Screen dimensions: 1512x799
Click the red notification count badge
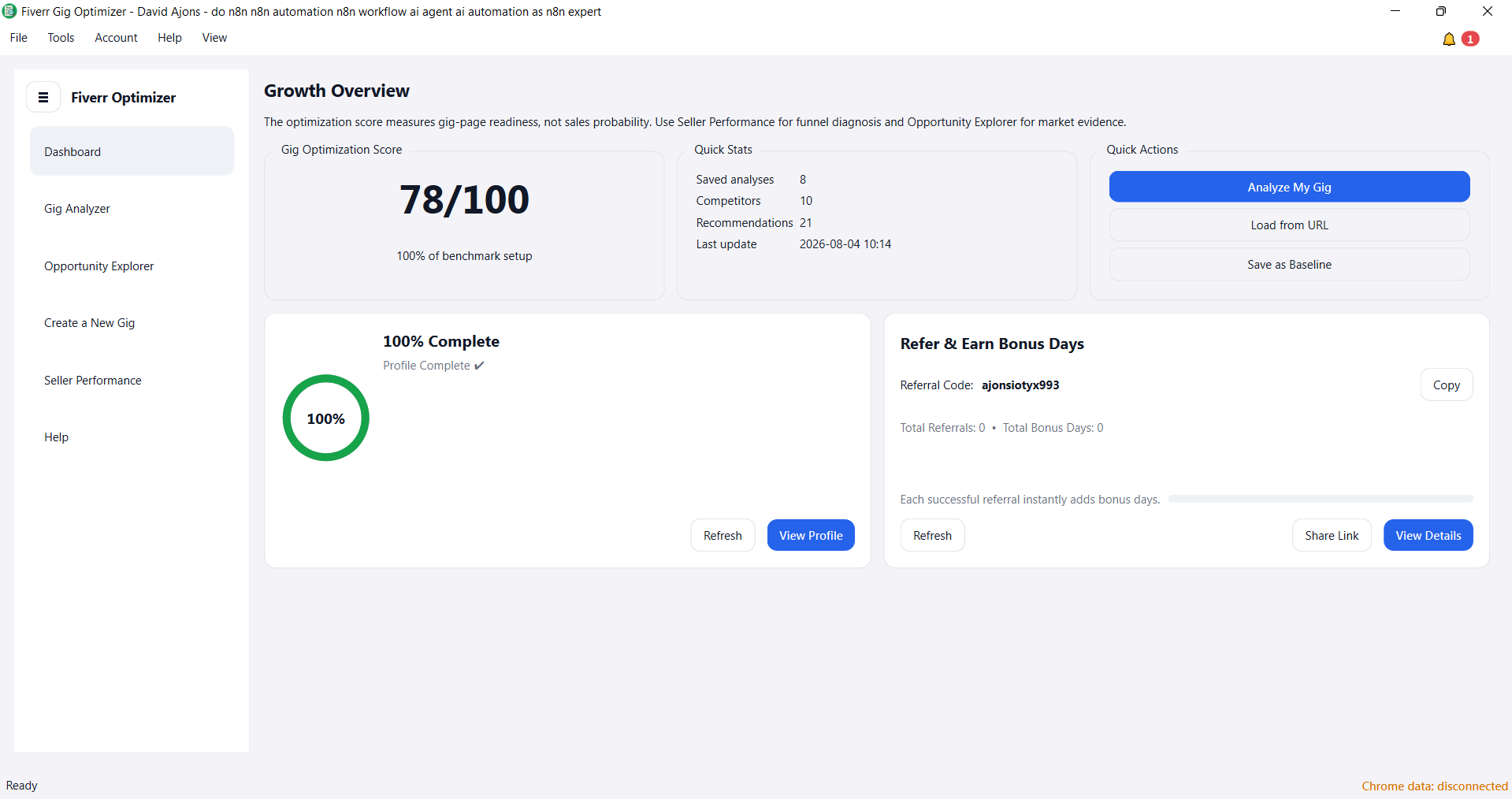point(1470,39)
